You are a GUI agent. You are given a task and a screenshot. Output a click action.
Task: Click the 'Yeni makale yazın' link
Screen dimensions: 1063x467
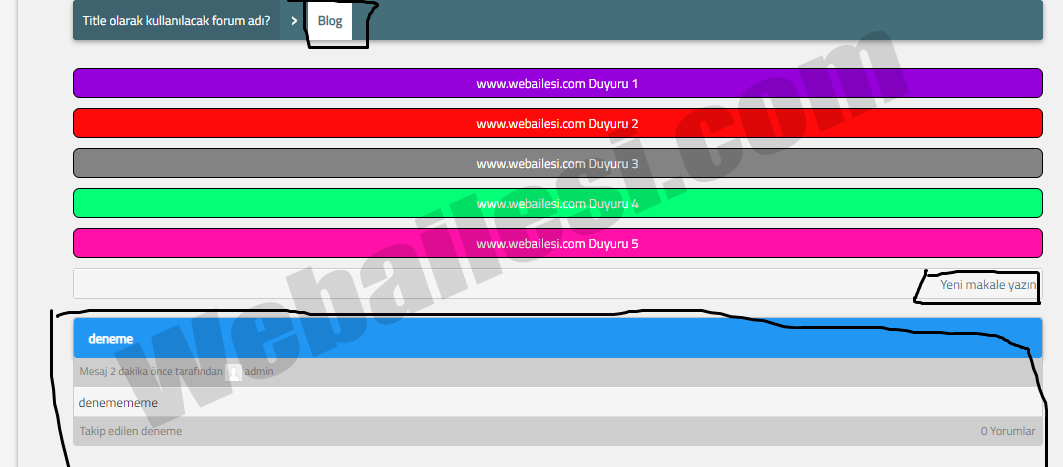[x=988, y=285]
